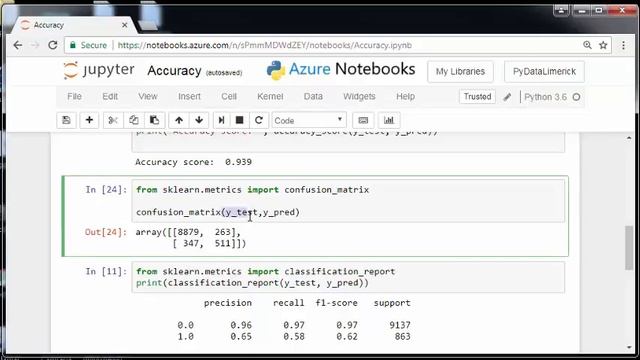
Task: Click the '(autosaved)' status text
Action: (224, 73)
